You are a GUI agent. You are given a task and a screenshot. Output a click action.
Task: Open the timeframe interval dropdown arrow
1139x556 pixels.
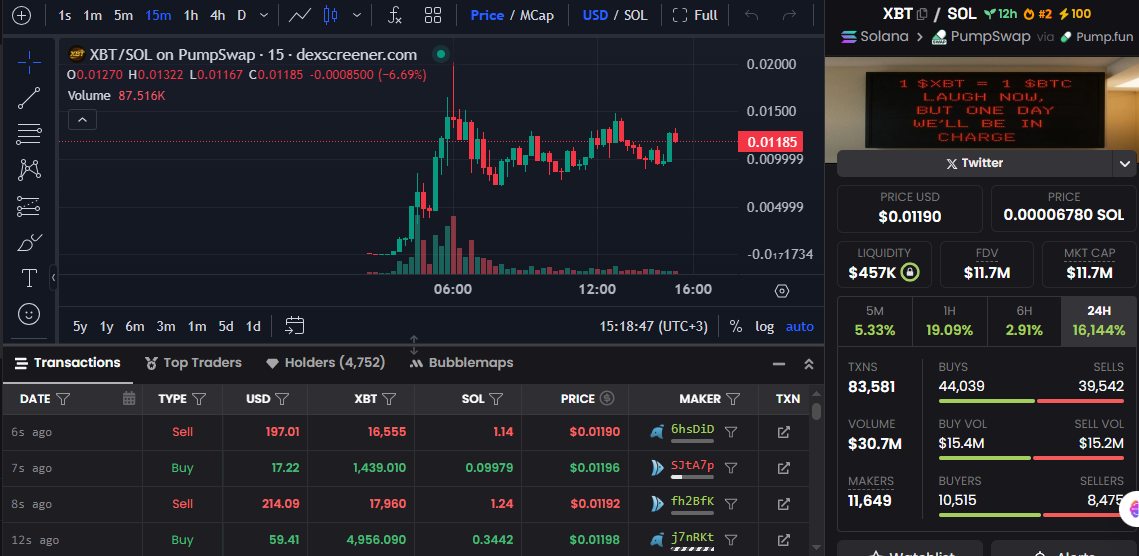click(263, 15)
